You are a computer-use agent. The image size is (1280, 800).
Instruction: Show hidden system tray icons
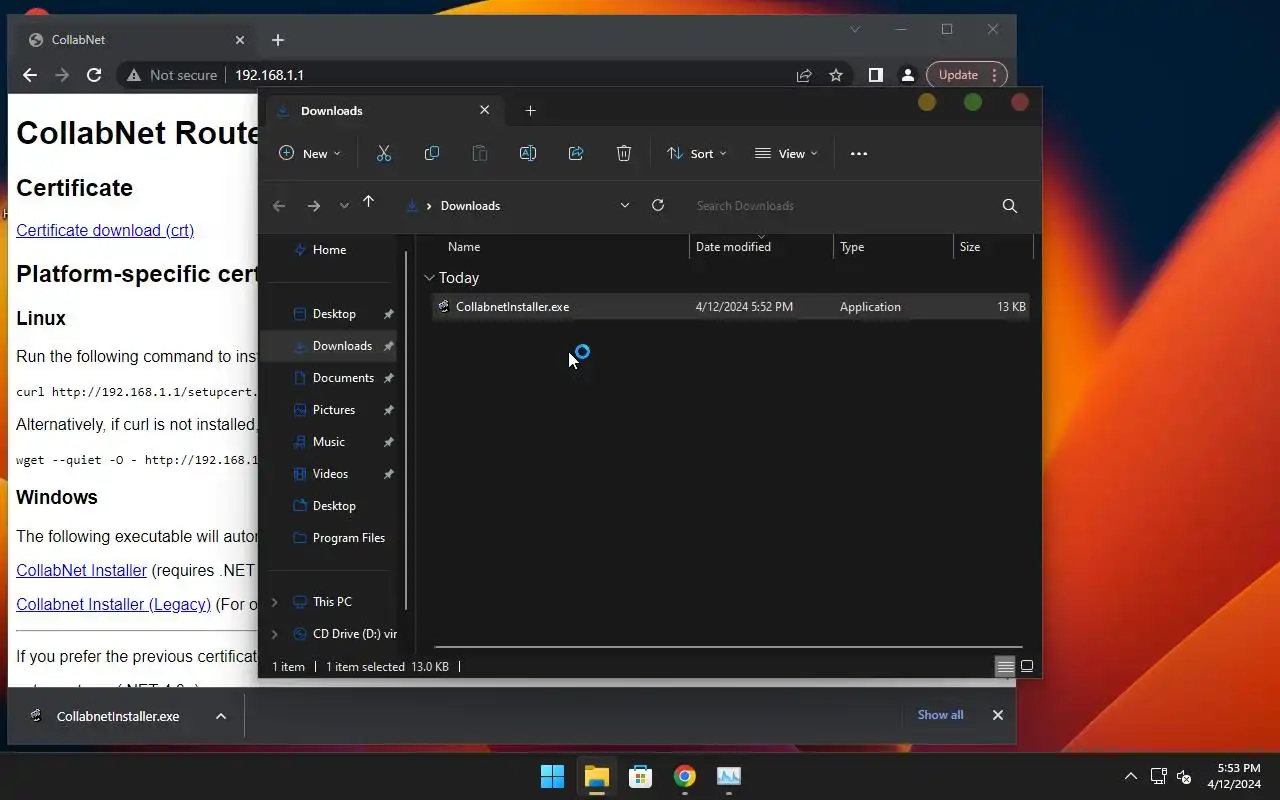1131,776
